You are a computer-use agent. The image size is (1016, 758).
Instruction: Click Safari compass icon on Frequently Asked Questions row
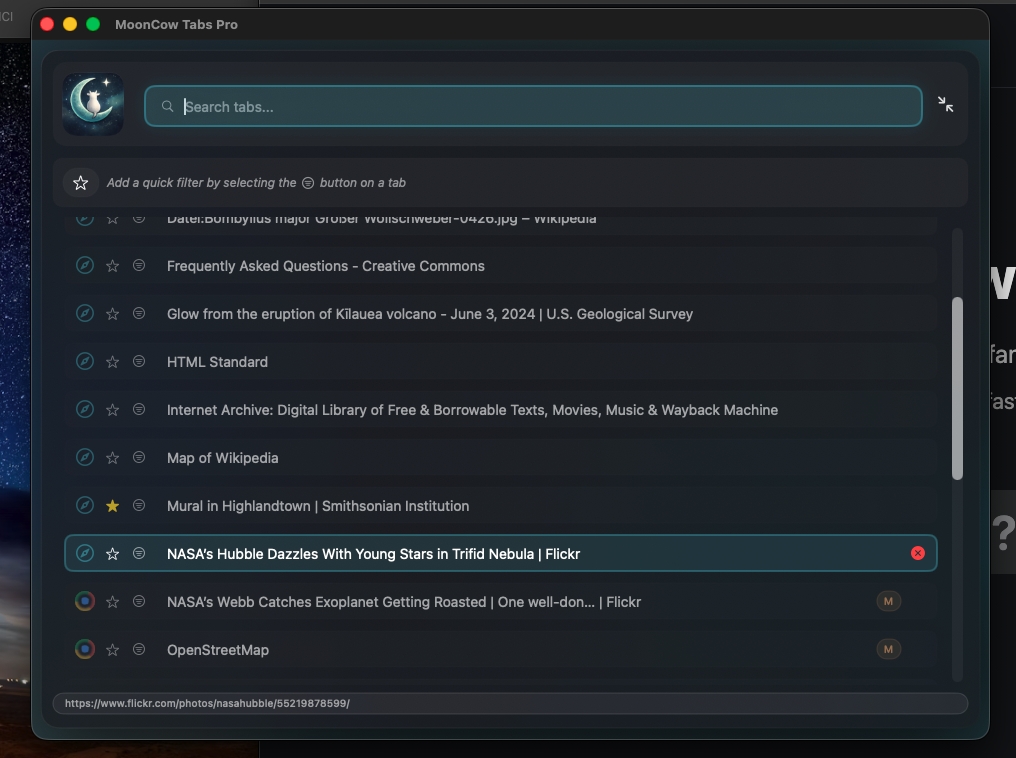pyautogui.click(x=85, y=266)
